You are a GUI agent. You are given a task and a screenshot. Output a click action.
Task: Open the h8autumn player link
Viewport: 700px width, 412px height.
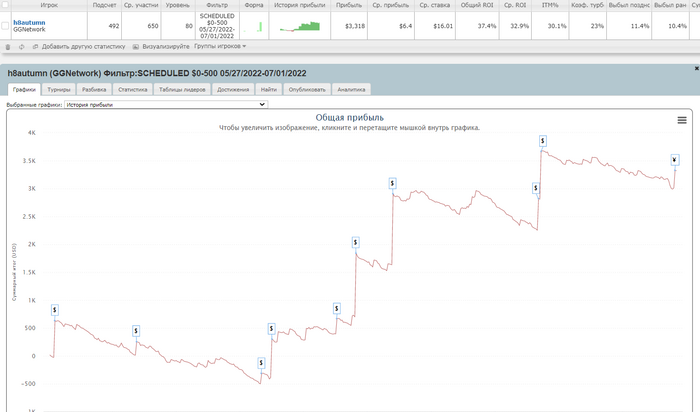[x=29, y=22]
